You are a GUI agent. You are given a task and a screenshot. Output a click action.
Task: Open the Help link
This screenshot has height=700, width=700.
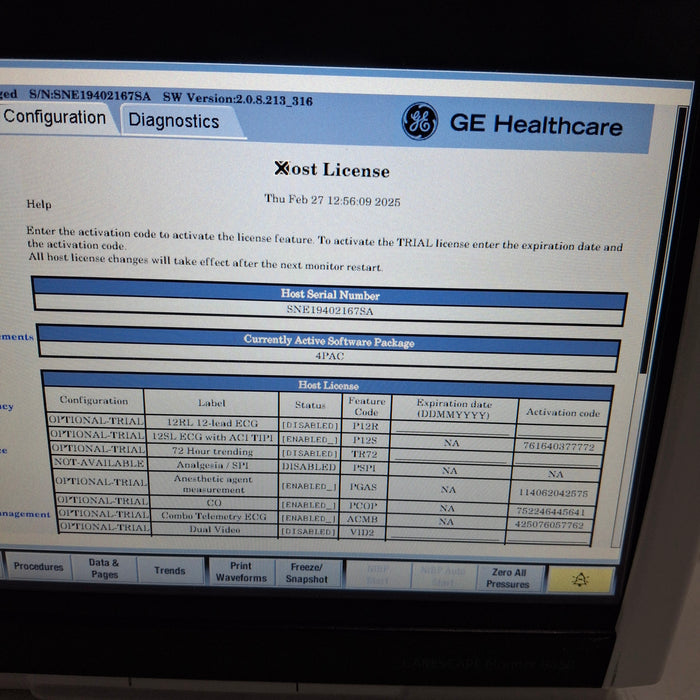click(x=39, y=204)
